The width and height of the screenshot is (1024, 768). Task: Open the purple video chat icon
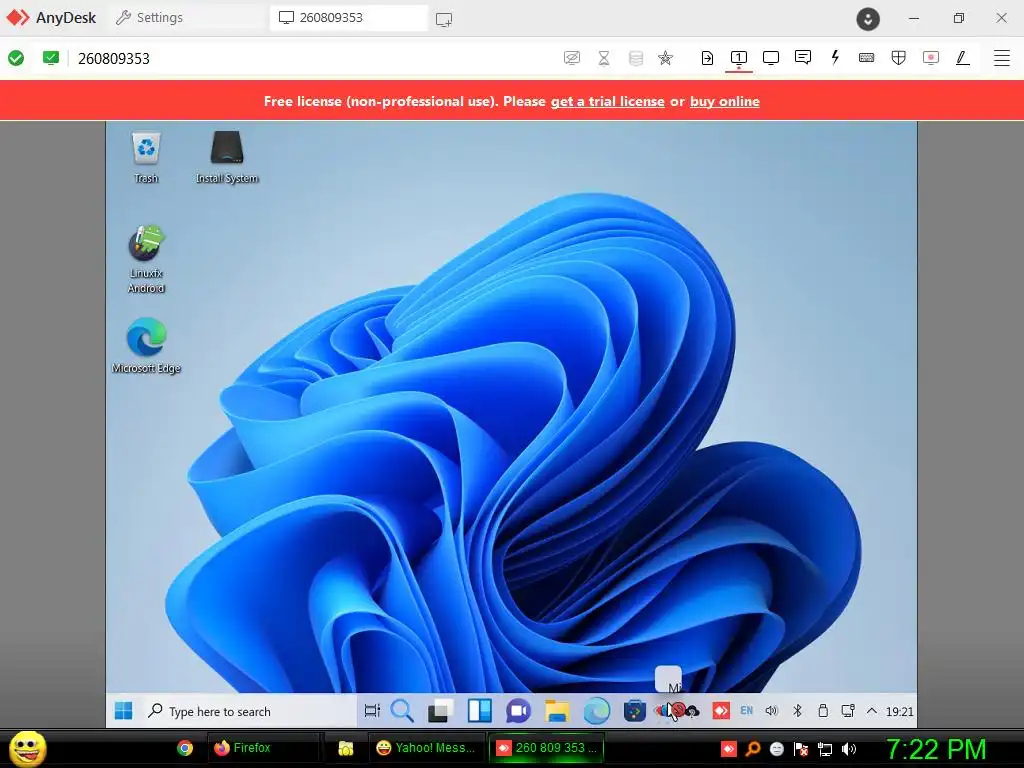point(519,711)
